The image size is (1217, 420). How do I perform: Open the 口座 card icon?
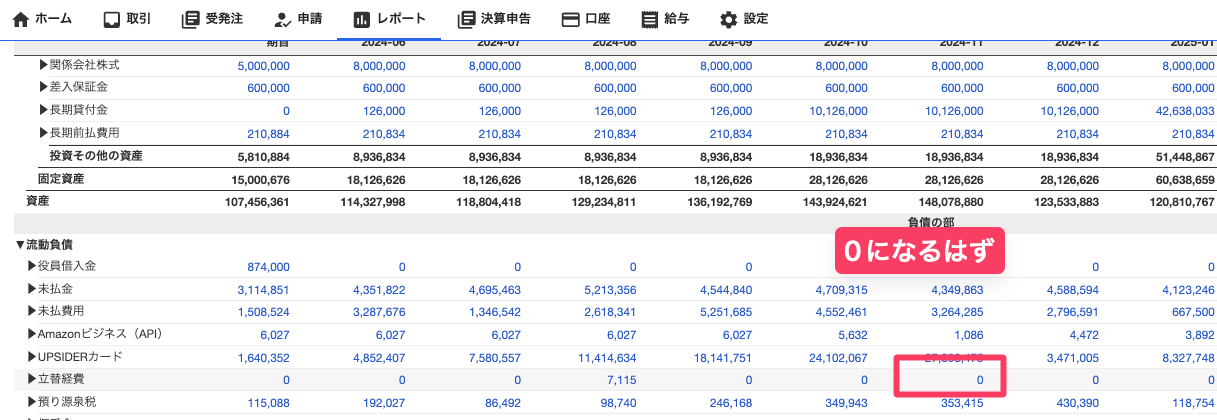tap(571, 19)
